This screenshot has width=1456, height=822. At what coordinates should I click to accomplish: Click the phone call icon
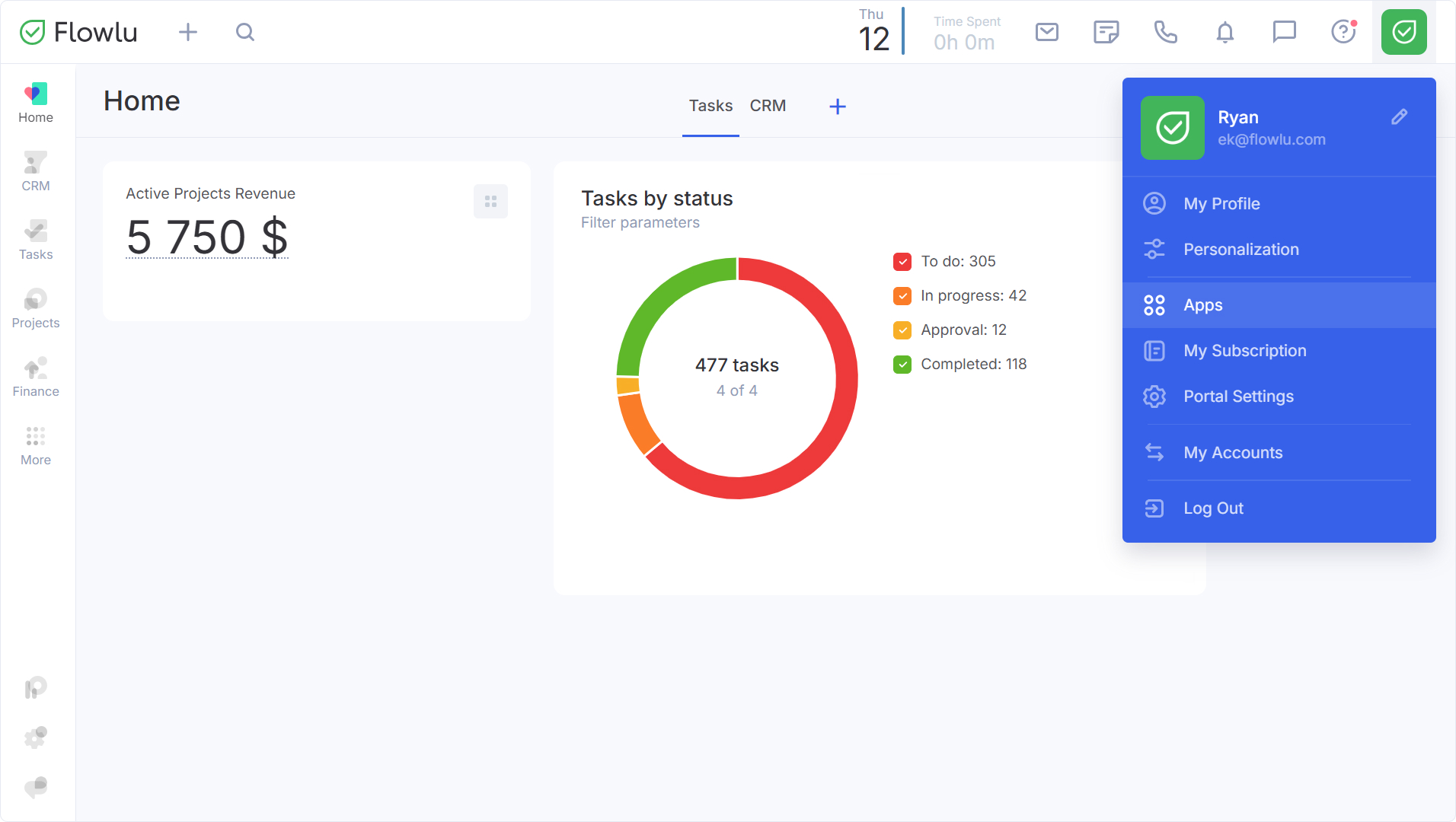click(x=1165, y=32)
